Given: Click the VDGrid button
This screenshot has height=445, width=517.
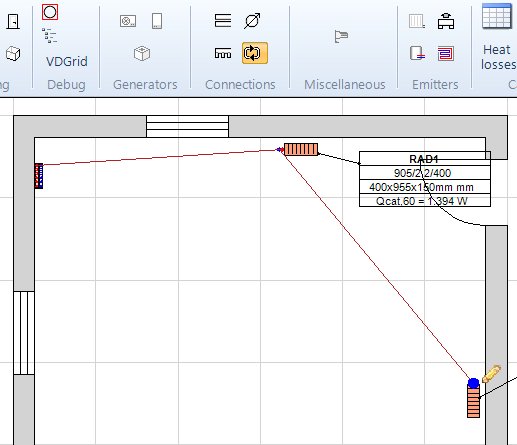Looking at the screenshot, I should pos(67,61).
